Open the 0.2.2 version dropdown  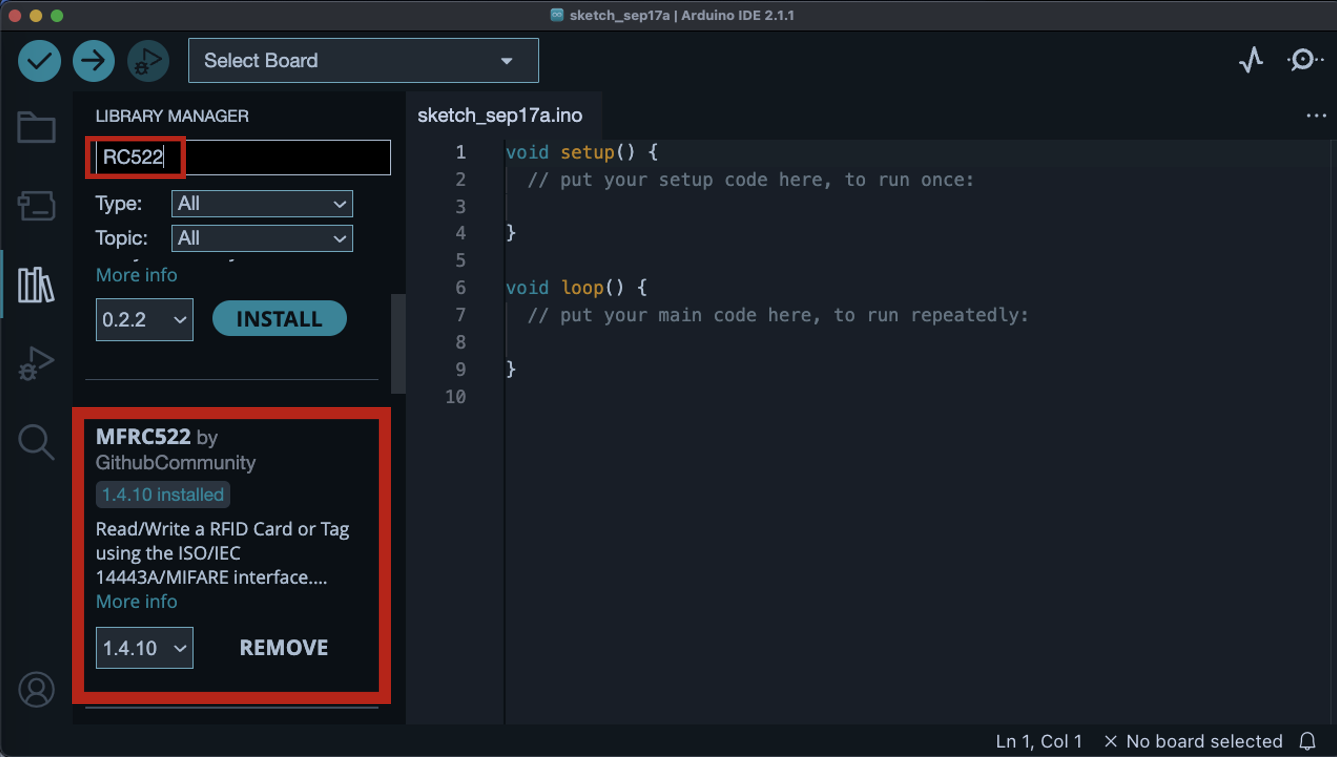(x=144, y=320)
